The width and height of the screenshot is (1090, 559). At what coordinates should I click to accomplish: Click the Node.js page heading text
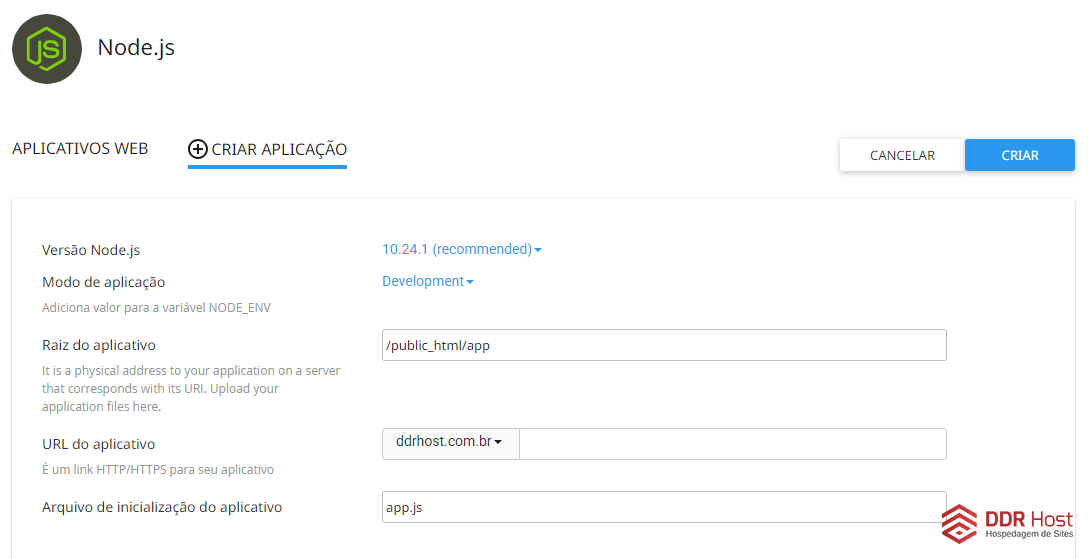(x=136, y=47)
